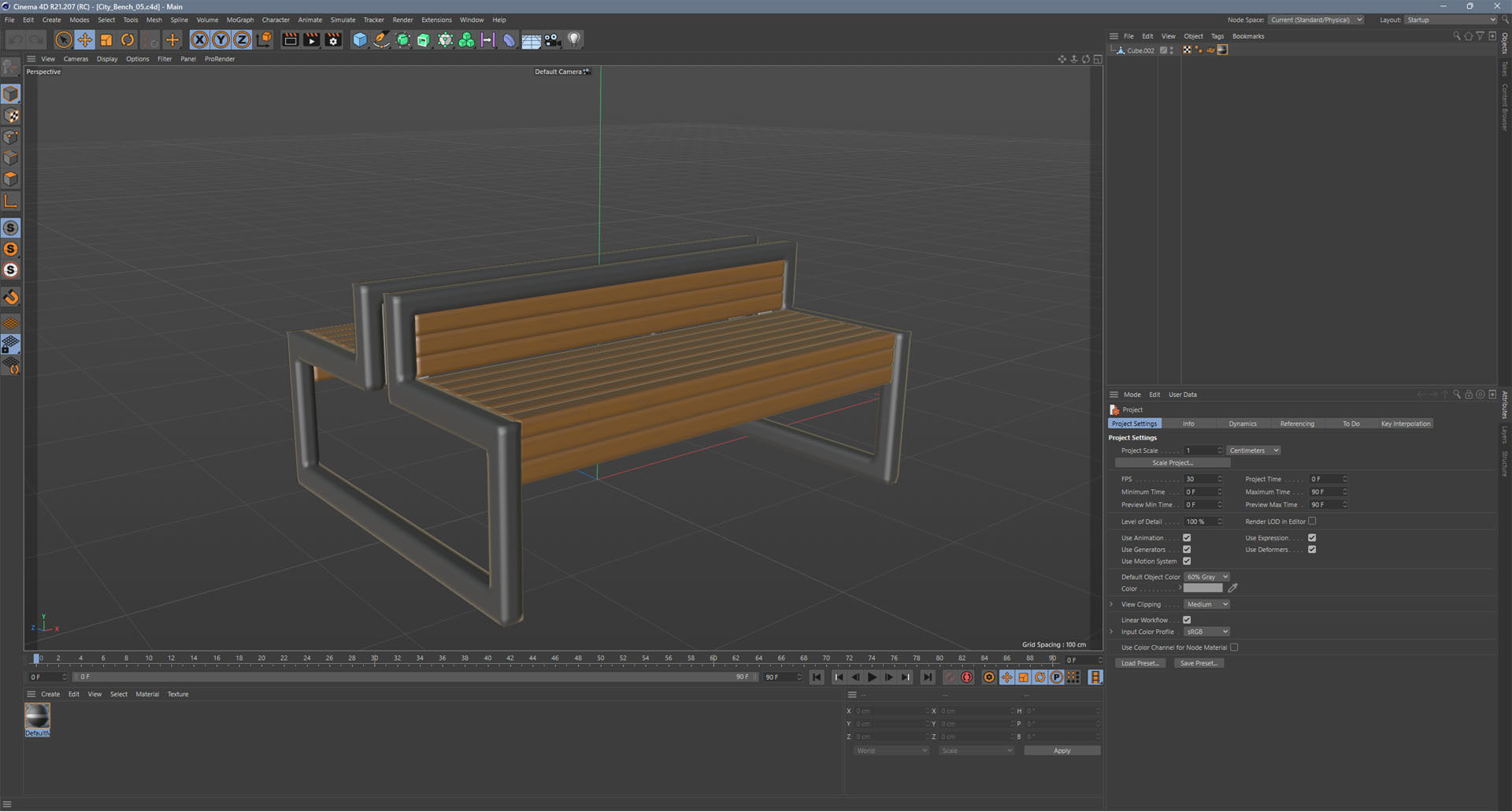This screenshot has width=1512, height=812.
Task: Toggle viewport layout icon
Action: tap(1098, 59)
